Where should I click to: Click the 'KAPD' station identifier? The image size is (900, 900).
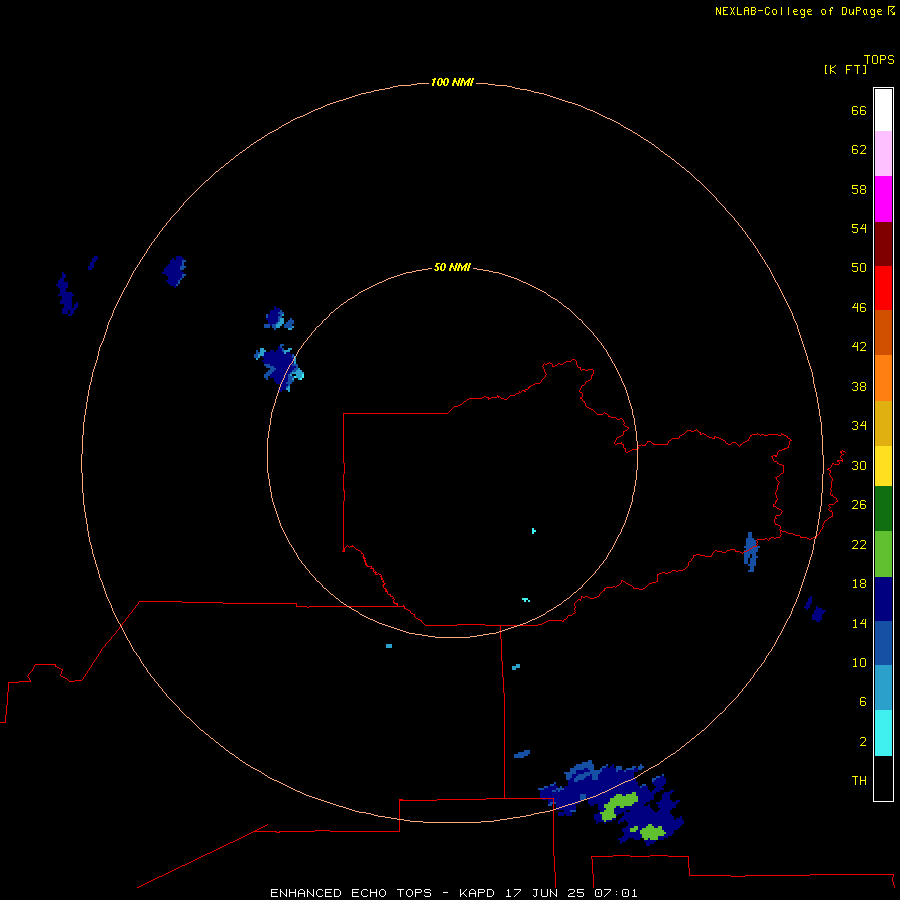point(478,893)
